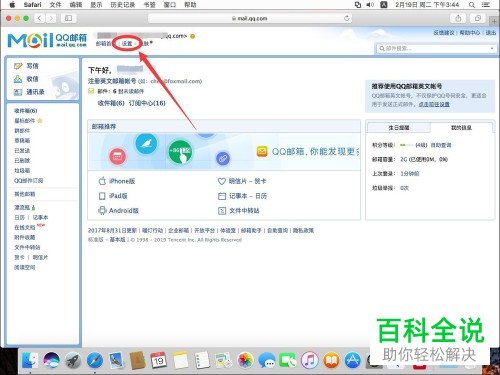Open 已删除 deleted folder

point(22,161)
